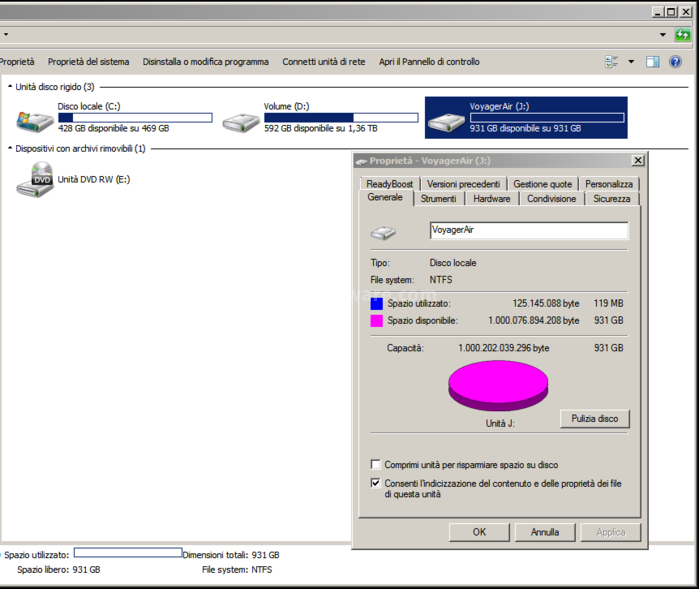Open the dropdown arrow at the address bar's left end

click(6, 34)
